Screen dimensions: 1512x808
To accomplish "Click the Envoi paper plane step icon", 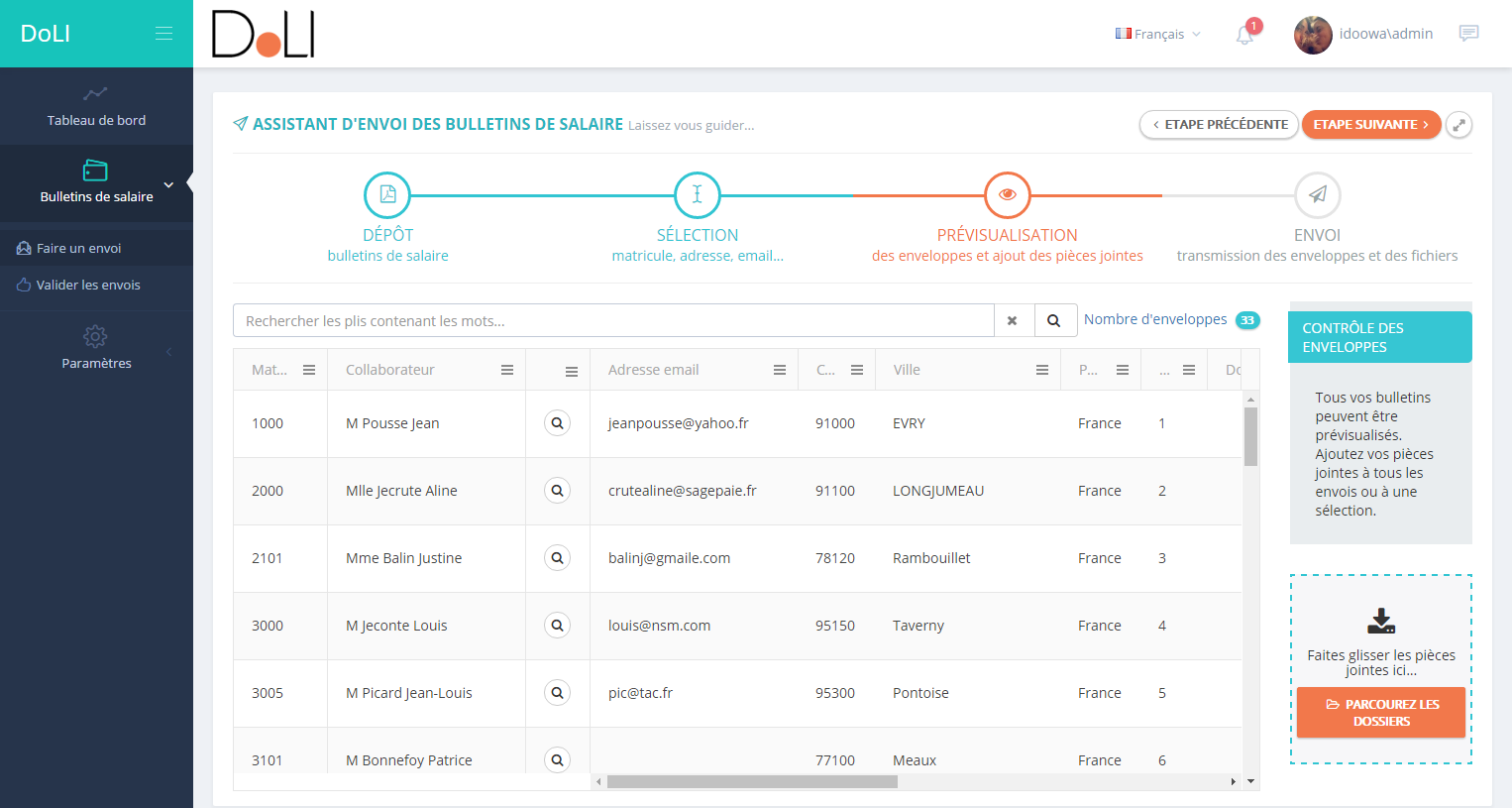I will pyautogui.click(x=1317, y=194).
